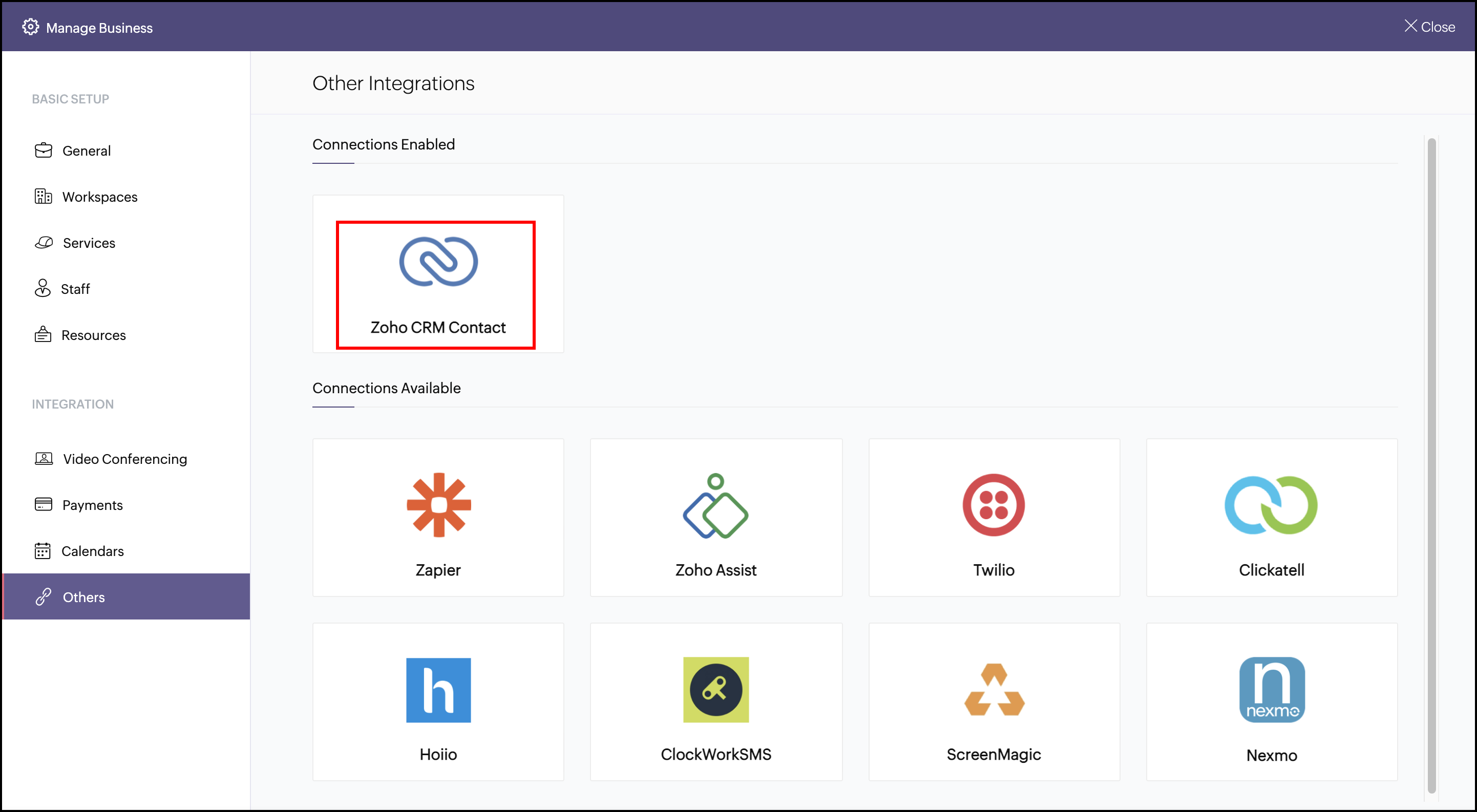Choose the Clickatell integration logo
The height and width of the screenshot is (812, 1477).
pyautogui.click(x=1271, y=505)
